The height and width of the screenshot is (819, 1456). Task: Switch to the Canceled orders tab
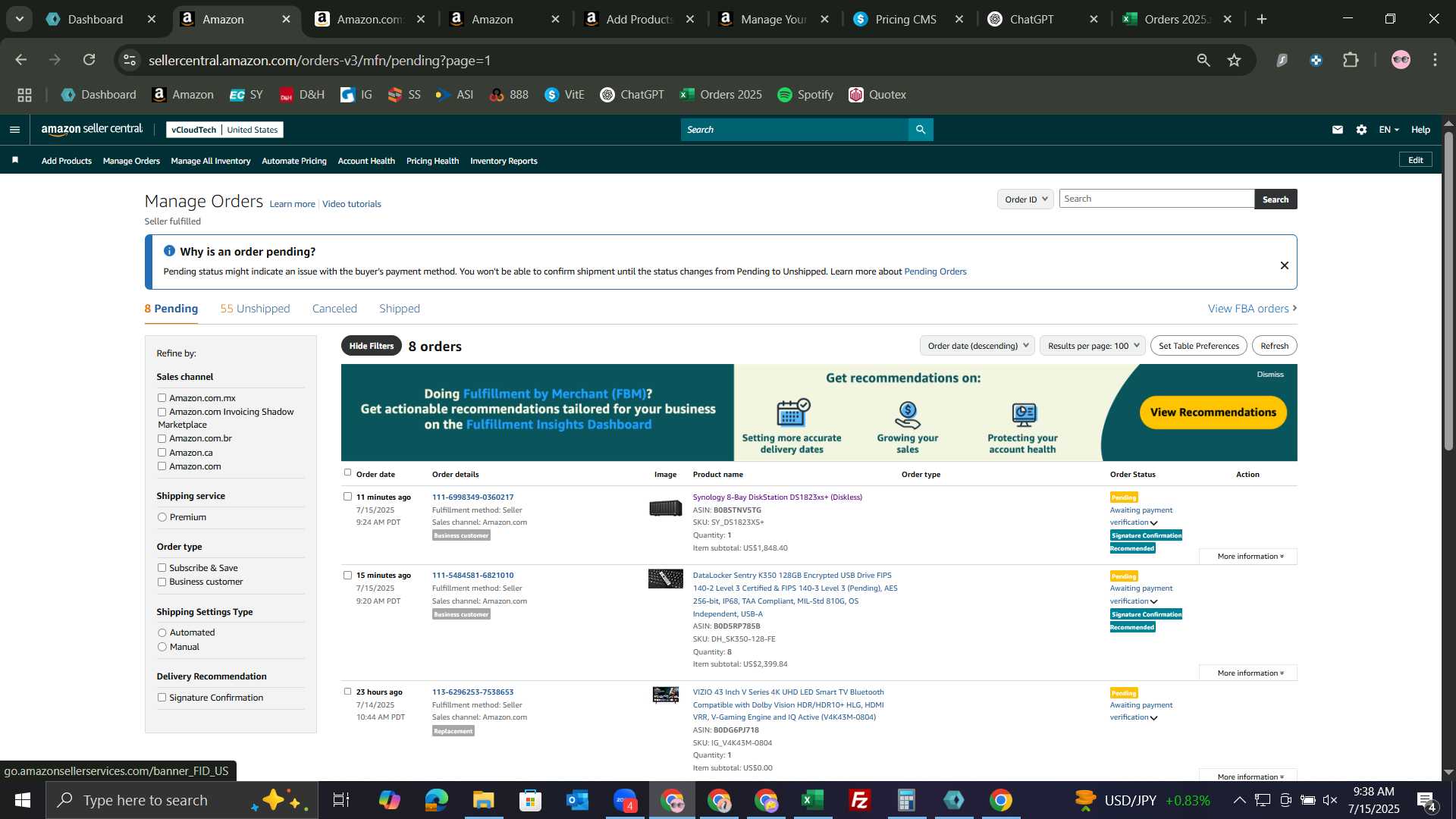[334, 309]
